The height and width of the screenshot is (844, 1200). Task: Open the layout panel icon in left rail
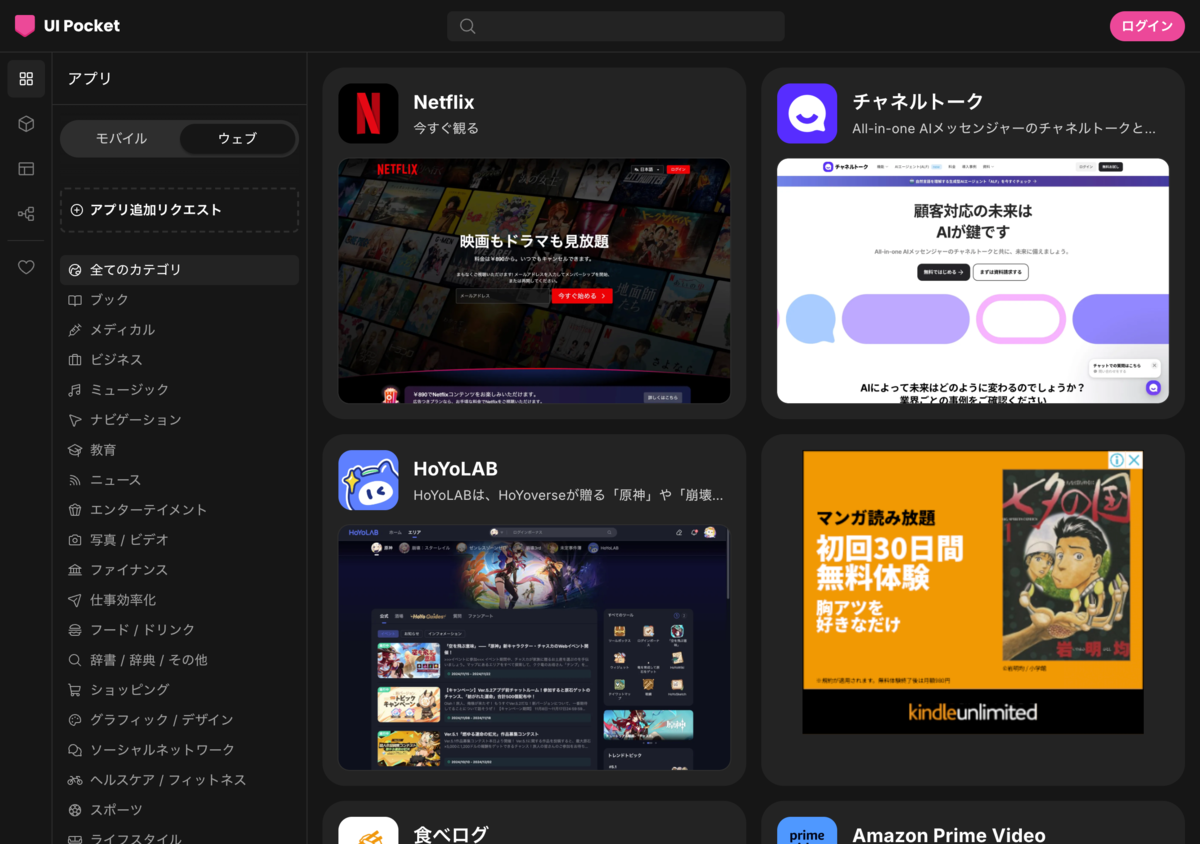click(26, 168)
